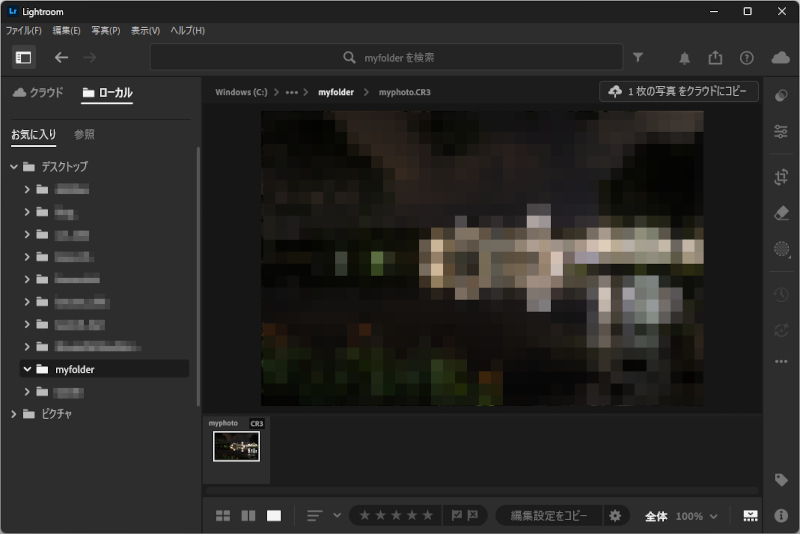Select the 参照 tab

84,135
